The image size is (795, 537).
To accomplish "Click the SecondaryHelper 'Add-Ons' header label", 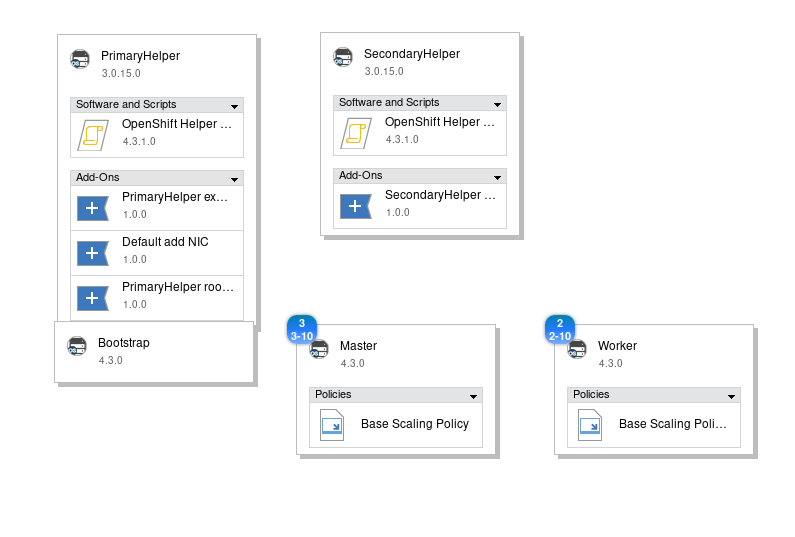I will pyautogui.click(x=360, y=175).
